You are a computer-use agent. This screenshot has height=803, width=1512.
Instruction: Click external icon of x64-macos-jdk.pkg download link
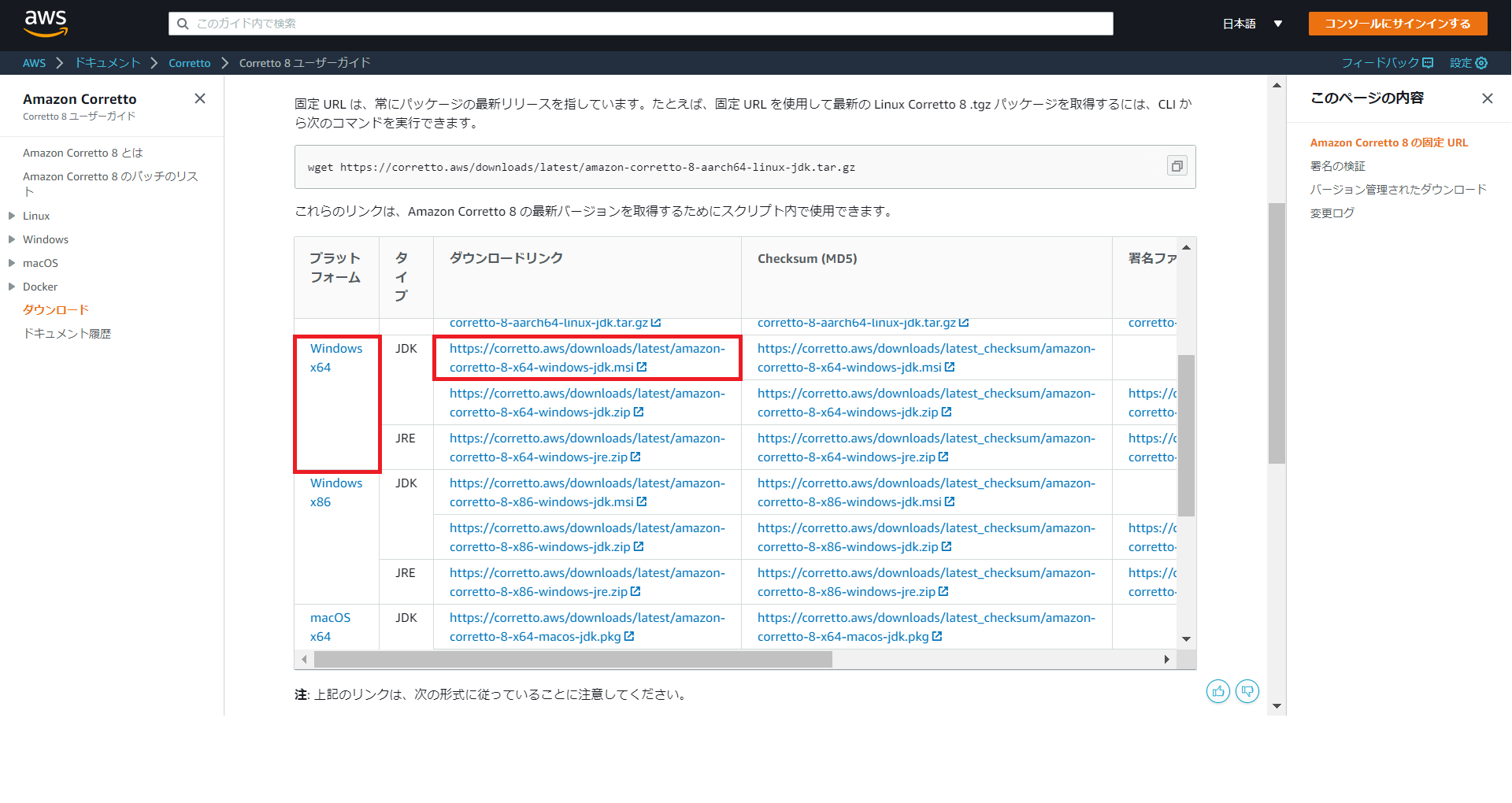pyautogui.click(x=629, y=636)
